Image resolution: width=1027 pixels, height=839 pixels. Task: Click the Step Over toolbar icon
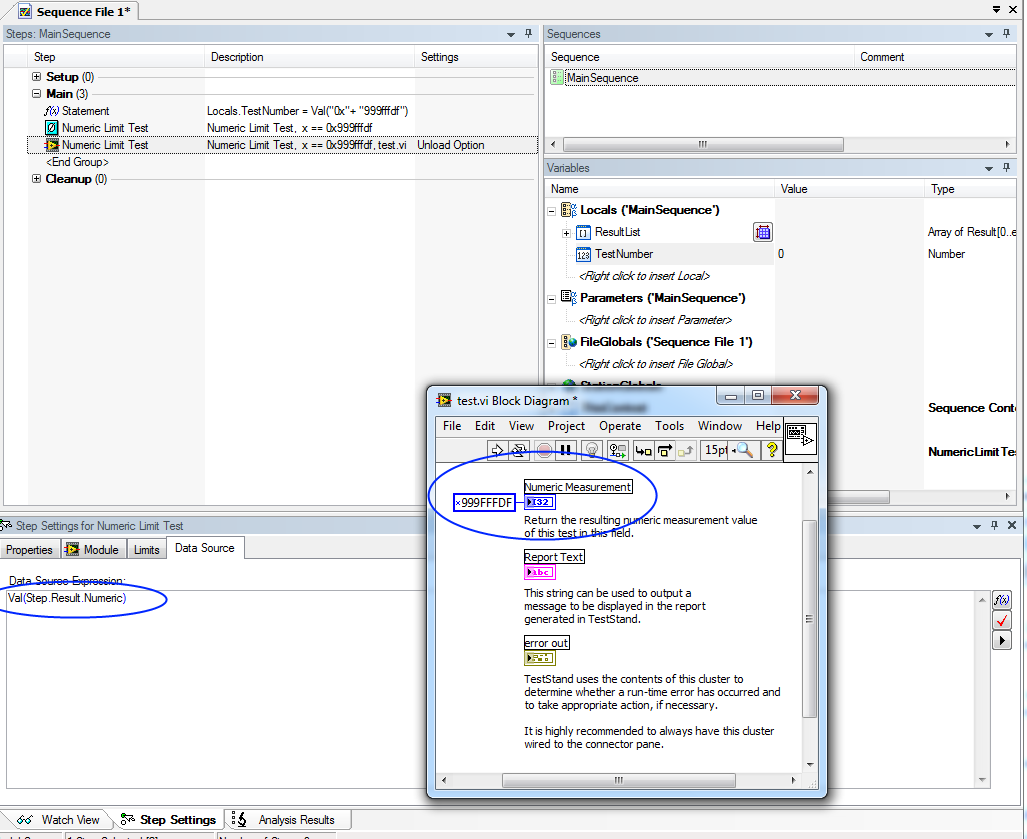click(665, 451)
